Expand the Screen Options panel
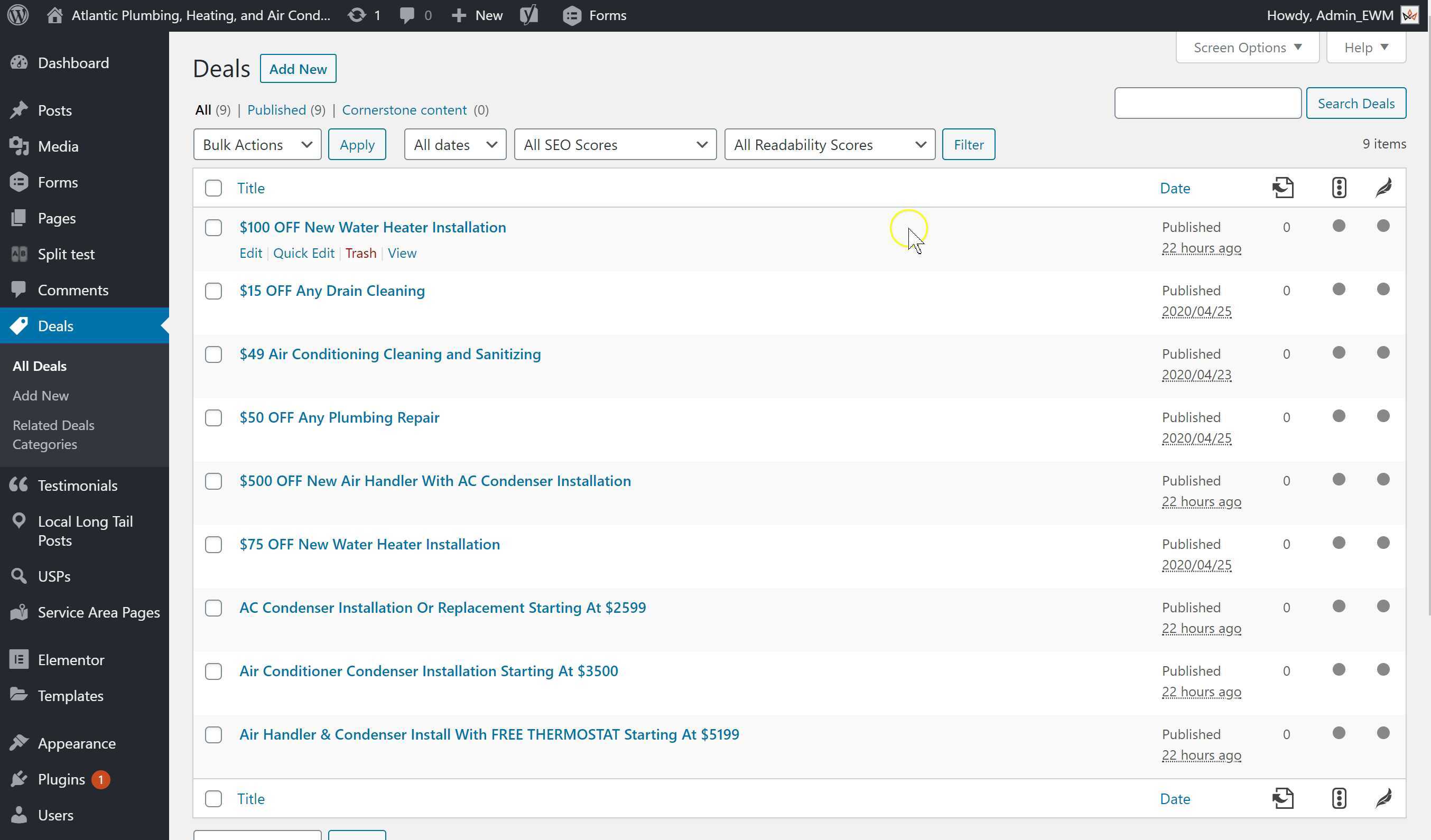The height and width of the screenshot is (840, 1431). [x=1247, y=48]
